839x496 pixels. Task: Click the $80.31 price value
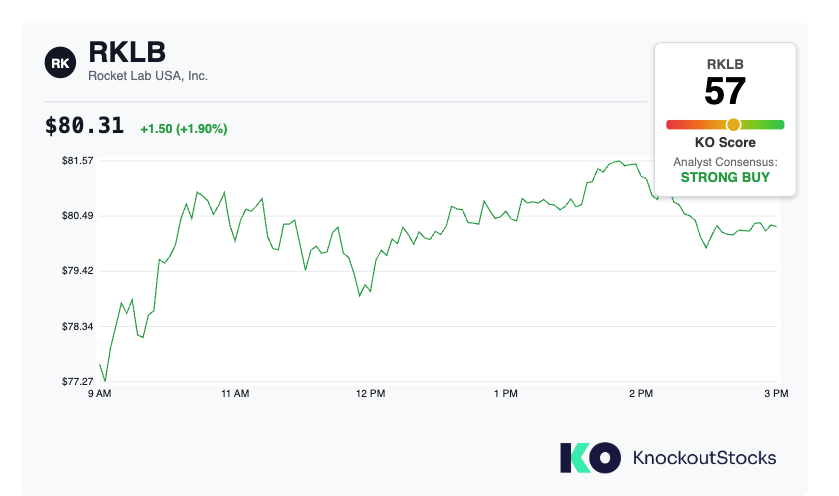pyautogui.click(x=84, y=126)
